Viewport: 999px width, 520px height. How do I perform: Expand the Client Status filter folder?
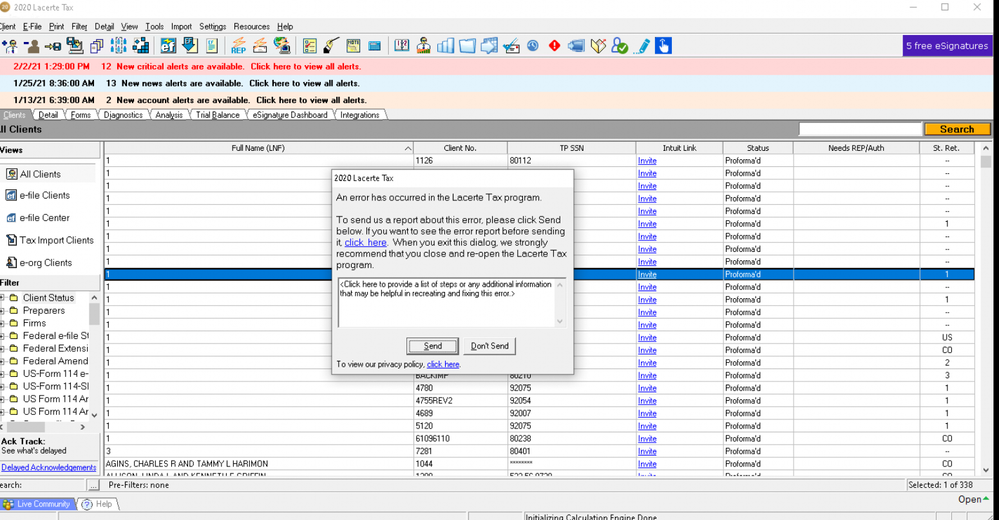tap(3, 298)
